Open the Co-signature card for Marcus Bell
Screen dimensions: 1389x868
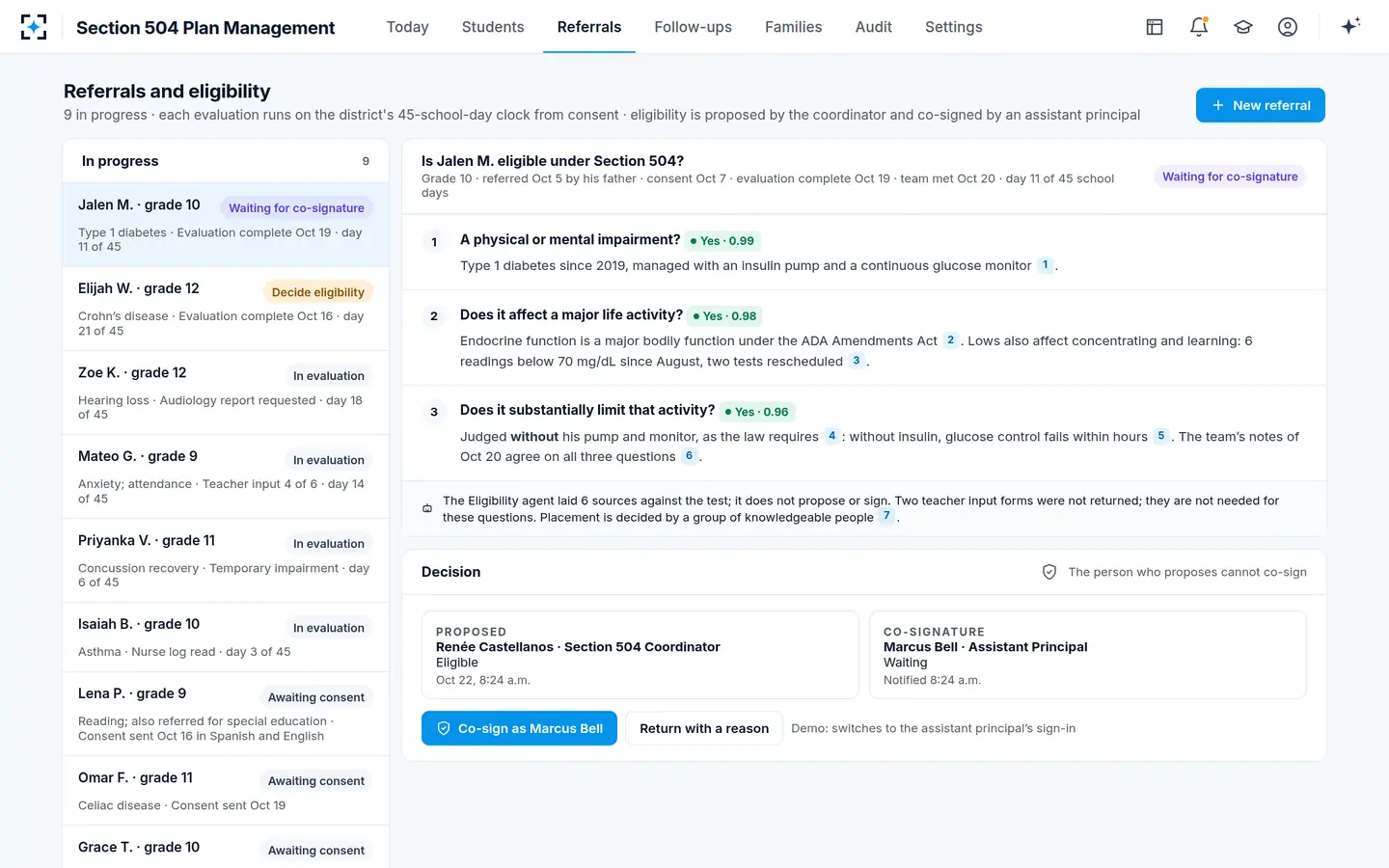1088,655
